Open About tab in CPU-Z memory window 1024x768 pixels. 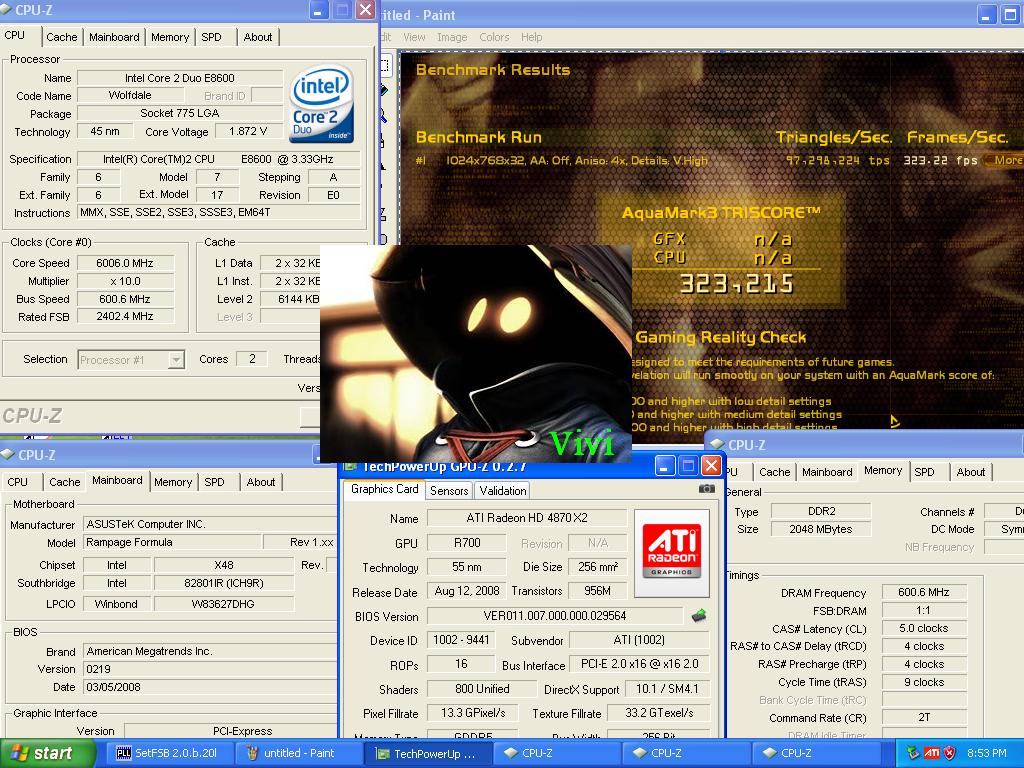[970, 472]
